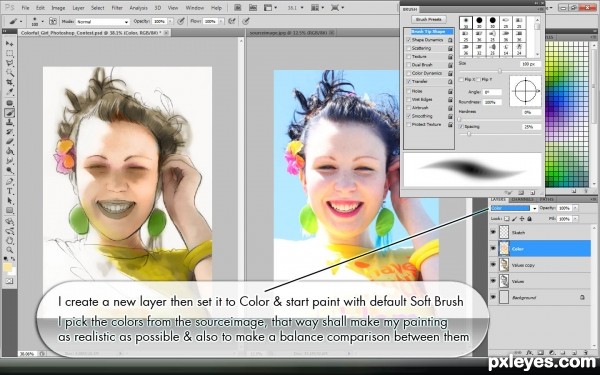
Task: Hide the Sketch layer with eye icon
Action: pos(493,232)
